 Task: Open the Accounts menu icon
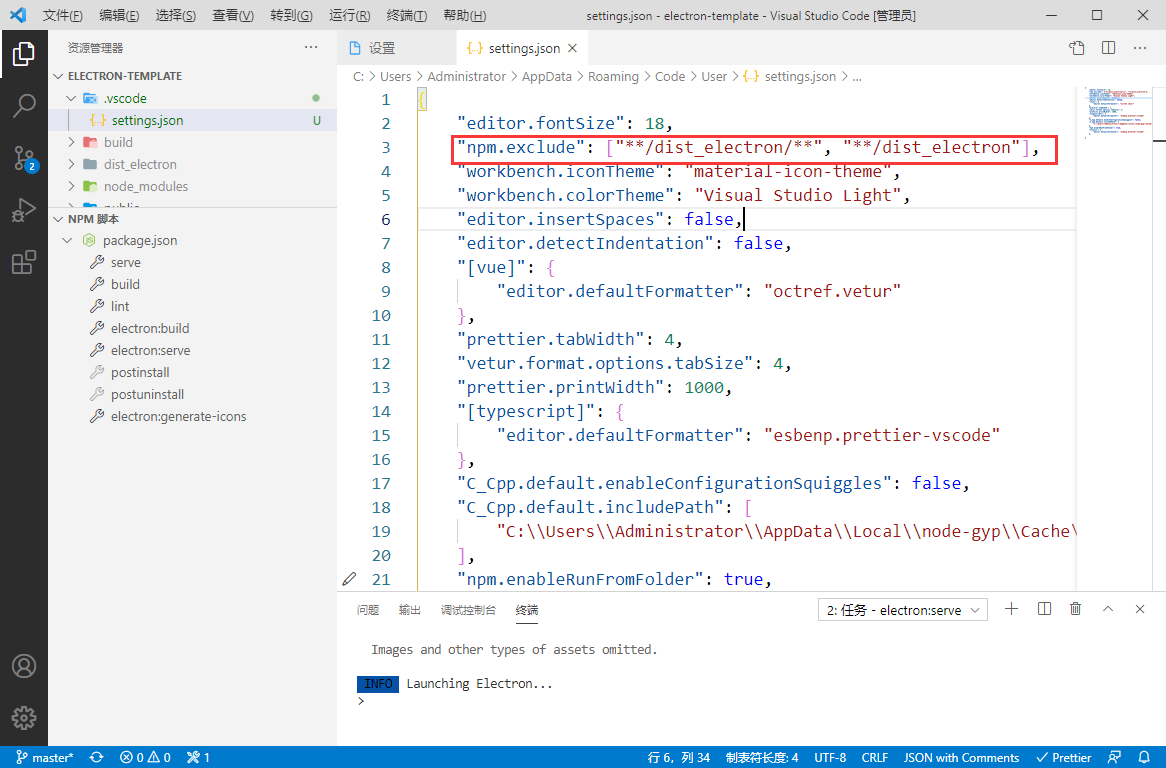24,666
